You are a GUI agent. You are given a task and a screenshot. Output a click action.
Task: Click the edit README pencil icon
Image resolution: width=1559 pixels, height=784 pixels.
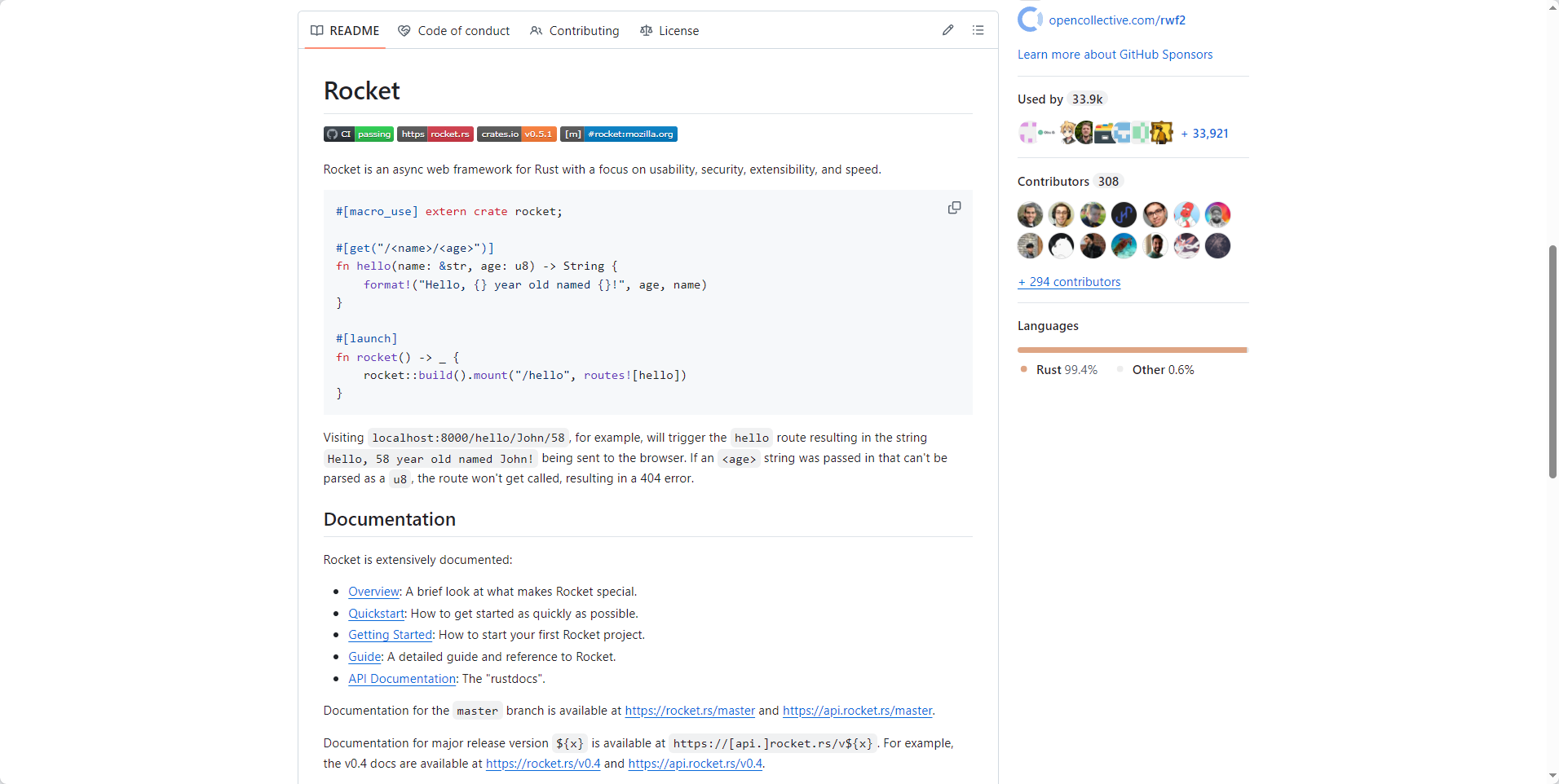click(947, 30)
